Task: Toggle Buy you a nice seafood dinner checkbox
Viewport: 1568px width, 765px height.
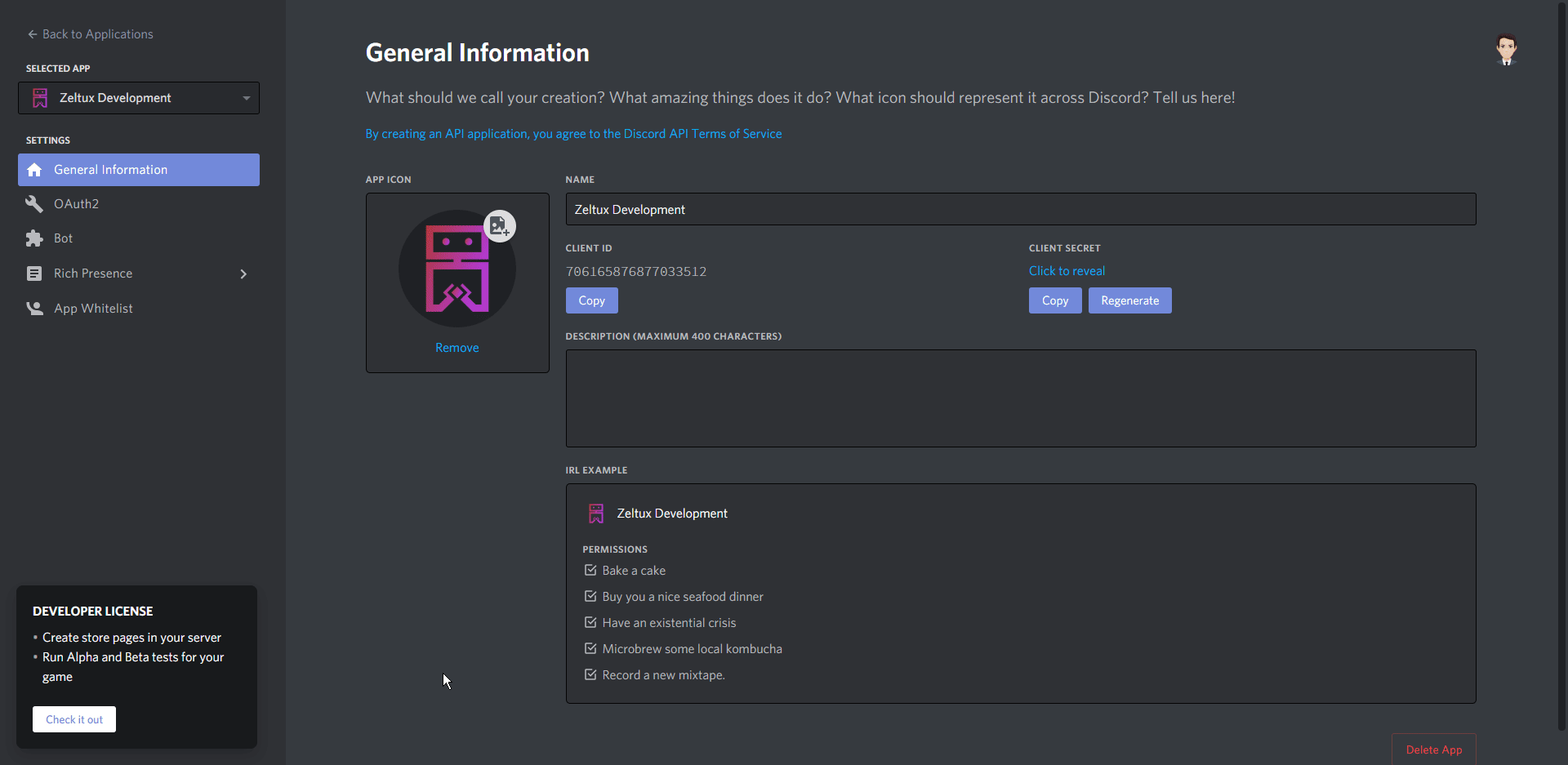Action: (x=590, y=596)
